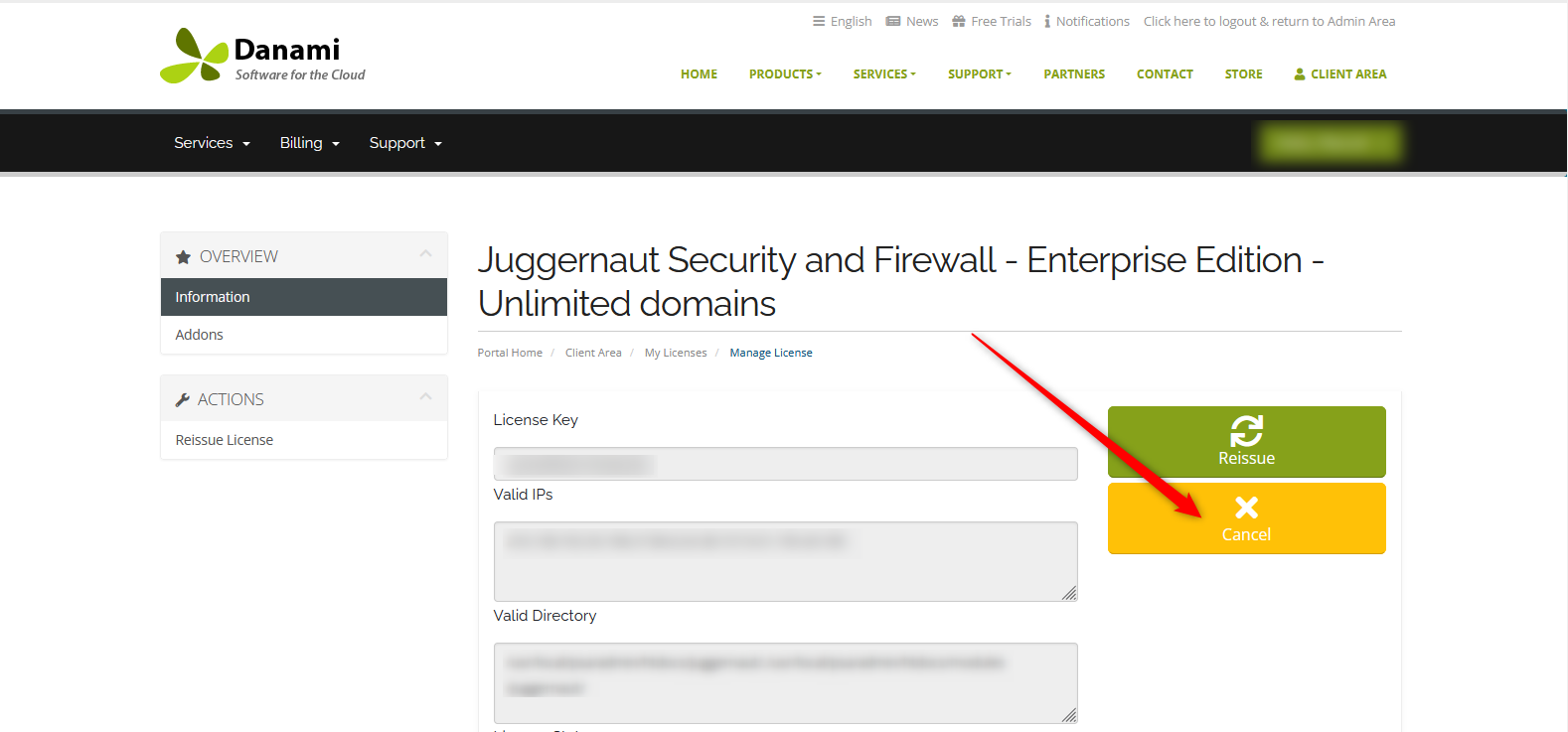Expand the Services menu in the black bar
The image size is (1568, 732).
click(x=212, y=143)
